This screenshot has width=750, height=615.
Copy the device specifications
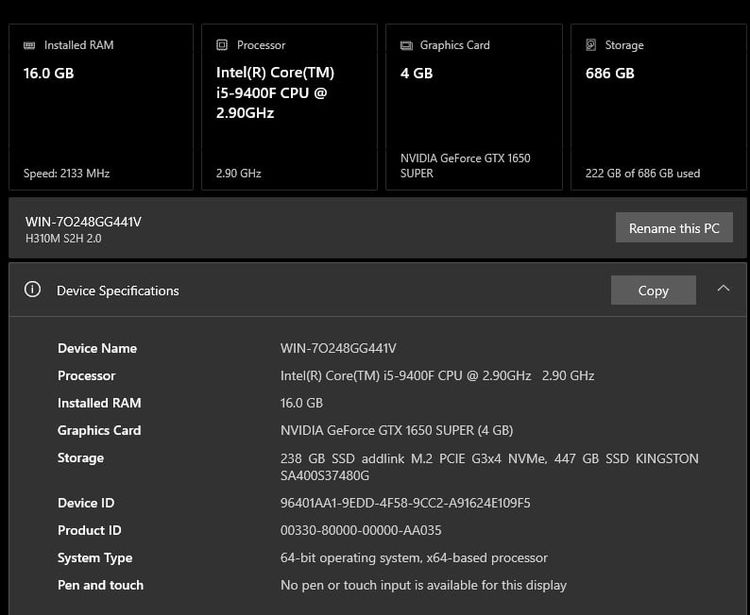[653, 290]
